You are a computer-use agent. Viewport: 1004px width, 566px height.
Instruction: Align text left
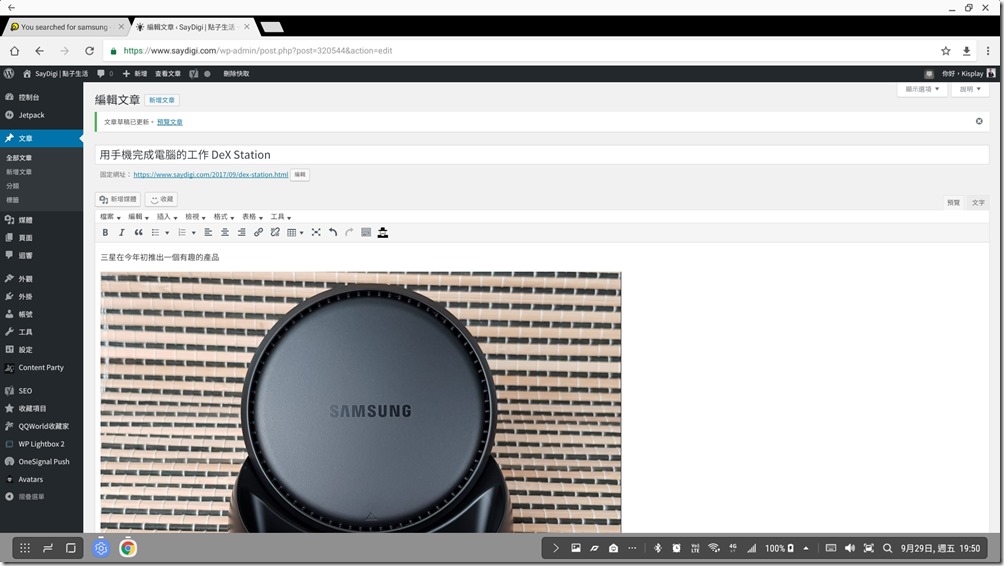pos(208,232)
